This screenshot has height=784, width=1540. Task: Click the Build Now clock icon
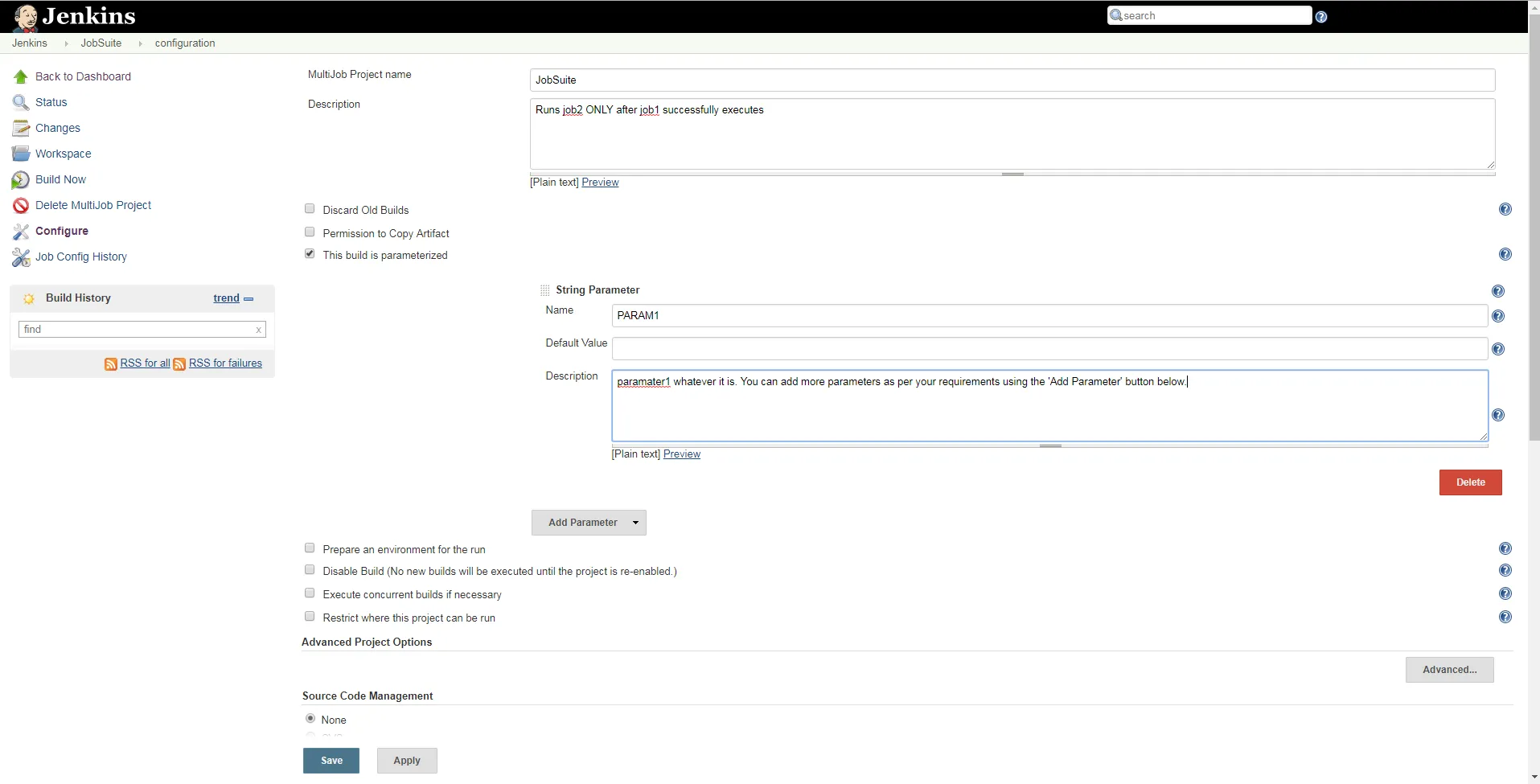21,180
